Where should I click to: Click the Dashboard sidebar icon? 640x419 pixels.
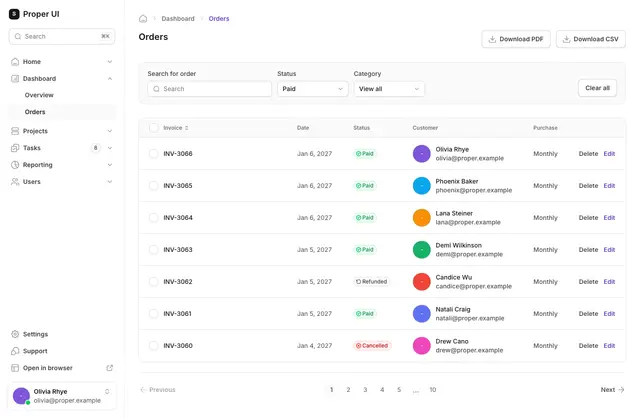(15, 78)
